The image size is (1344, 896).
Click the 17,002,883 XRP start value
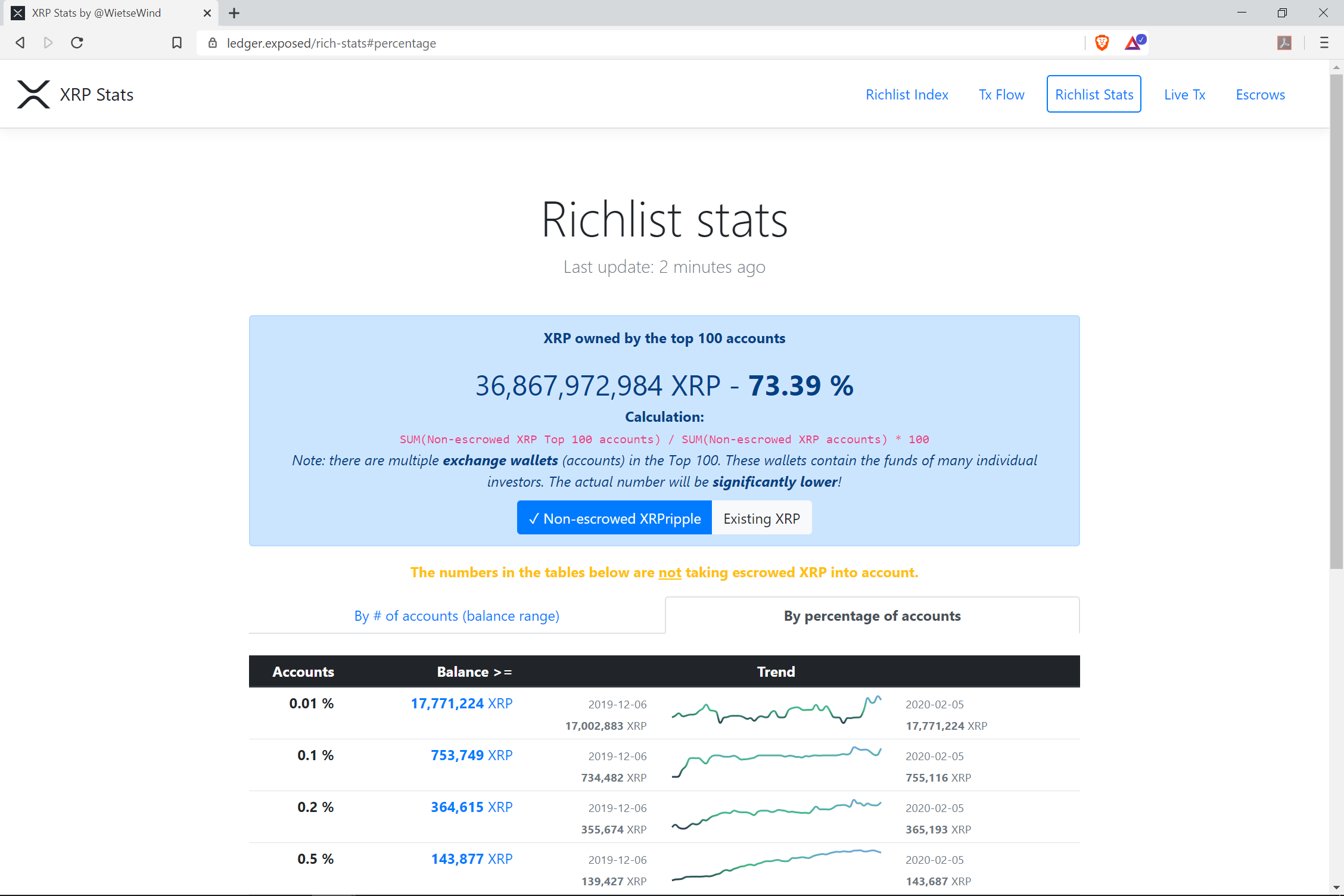tap(605, 726)
